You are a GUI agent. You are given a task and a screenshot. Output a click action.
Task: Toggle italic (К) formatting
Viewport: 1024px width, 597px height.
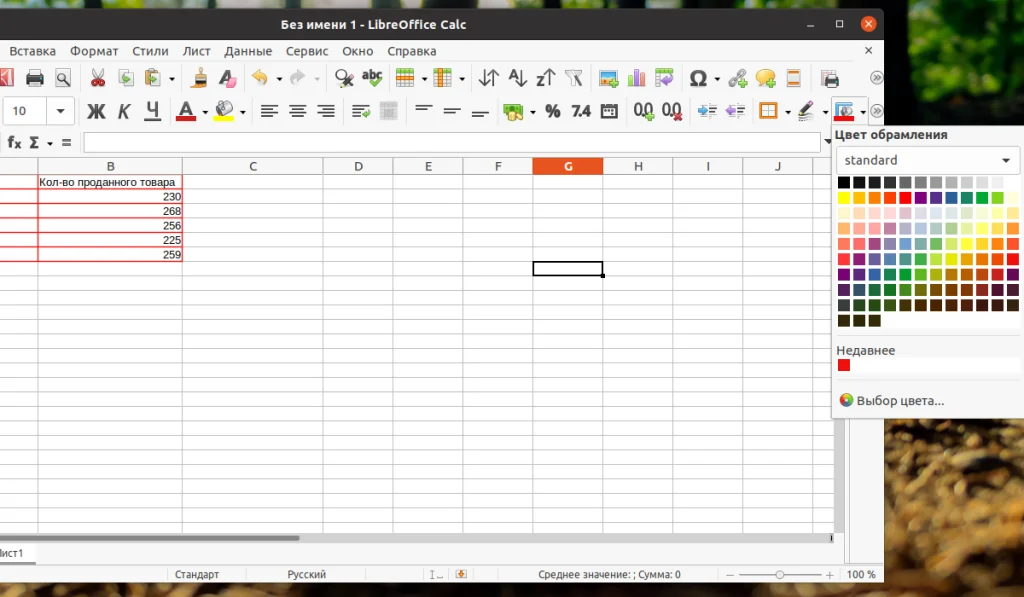point(123,111)
